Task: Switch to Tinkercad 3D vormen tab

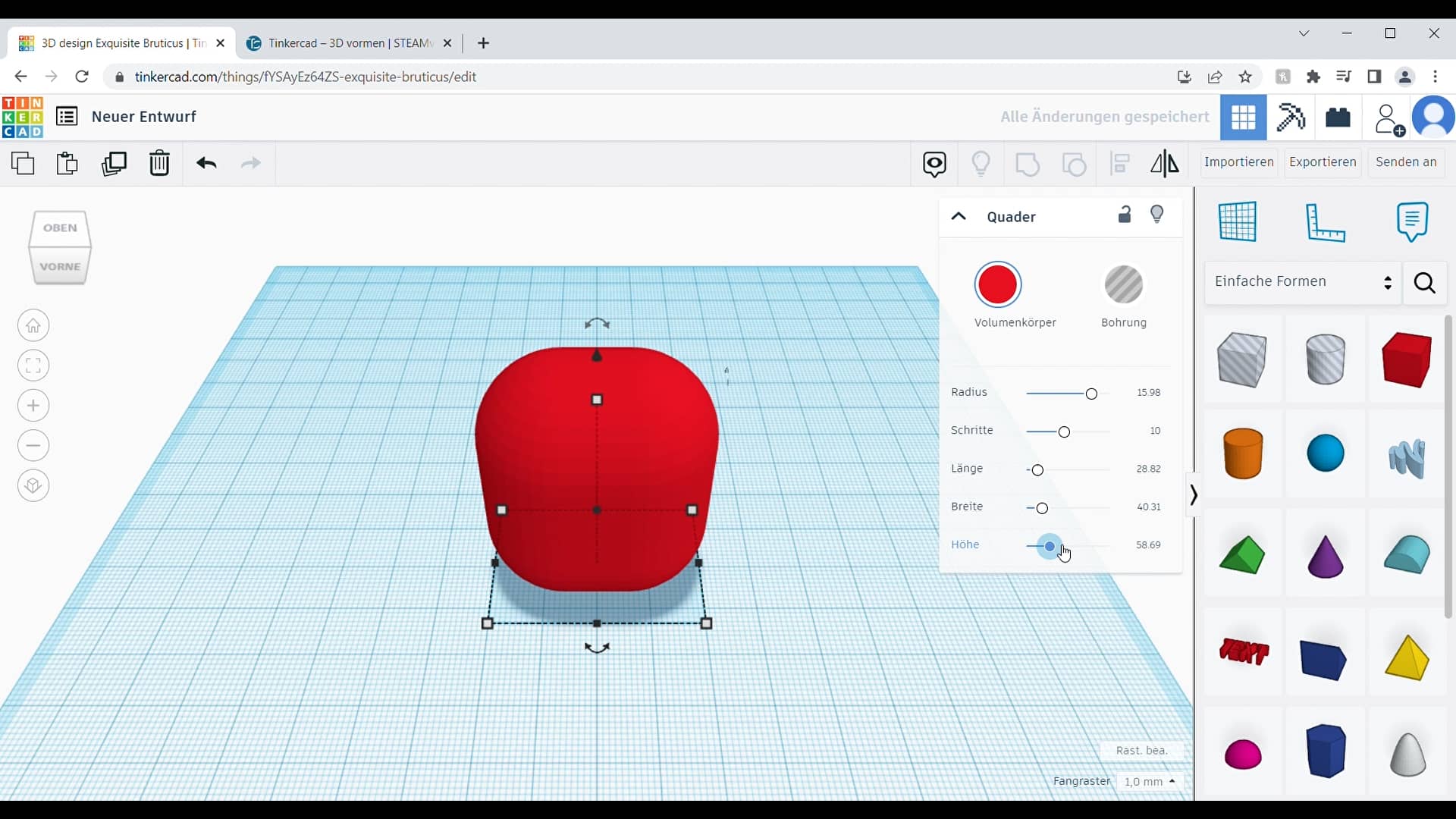Action: (x=349, y=43)
